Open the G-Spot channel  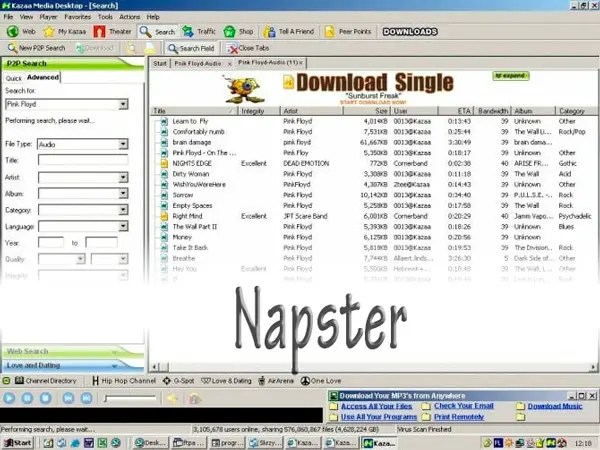[178, 381]
